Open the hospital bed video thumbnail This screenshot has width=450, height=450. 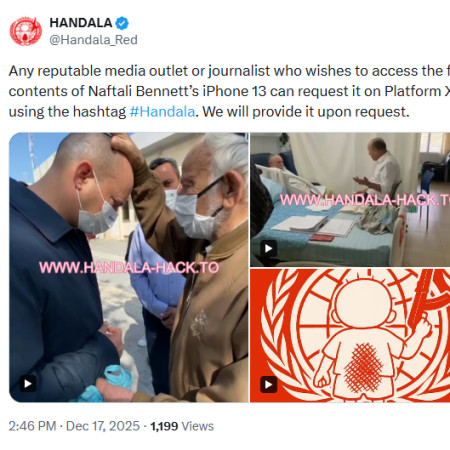(x=350, y=199)
